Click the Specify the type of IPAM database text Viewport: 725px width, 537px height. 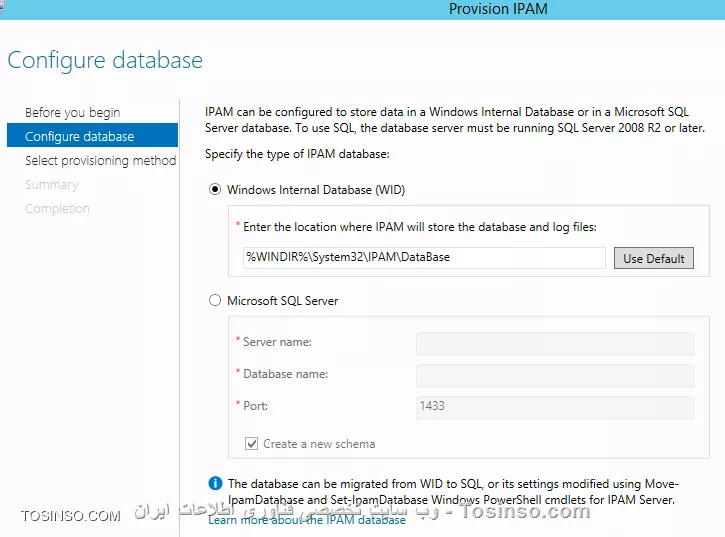(296, 154)
